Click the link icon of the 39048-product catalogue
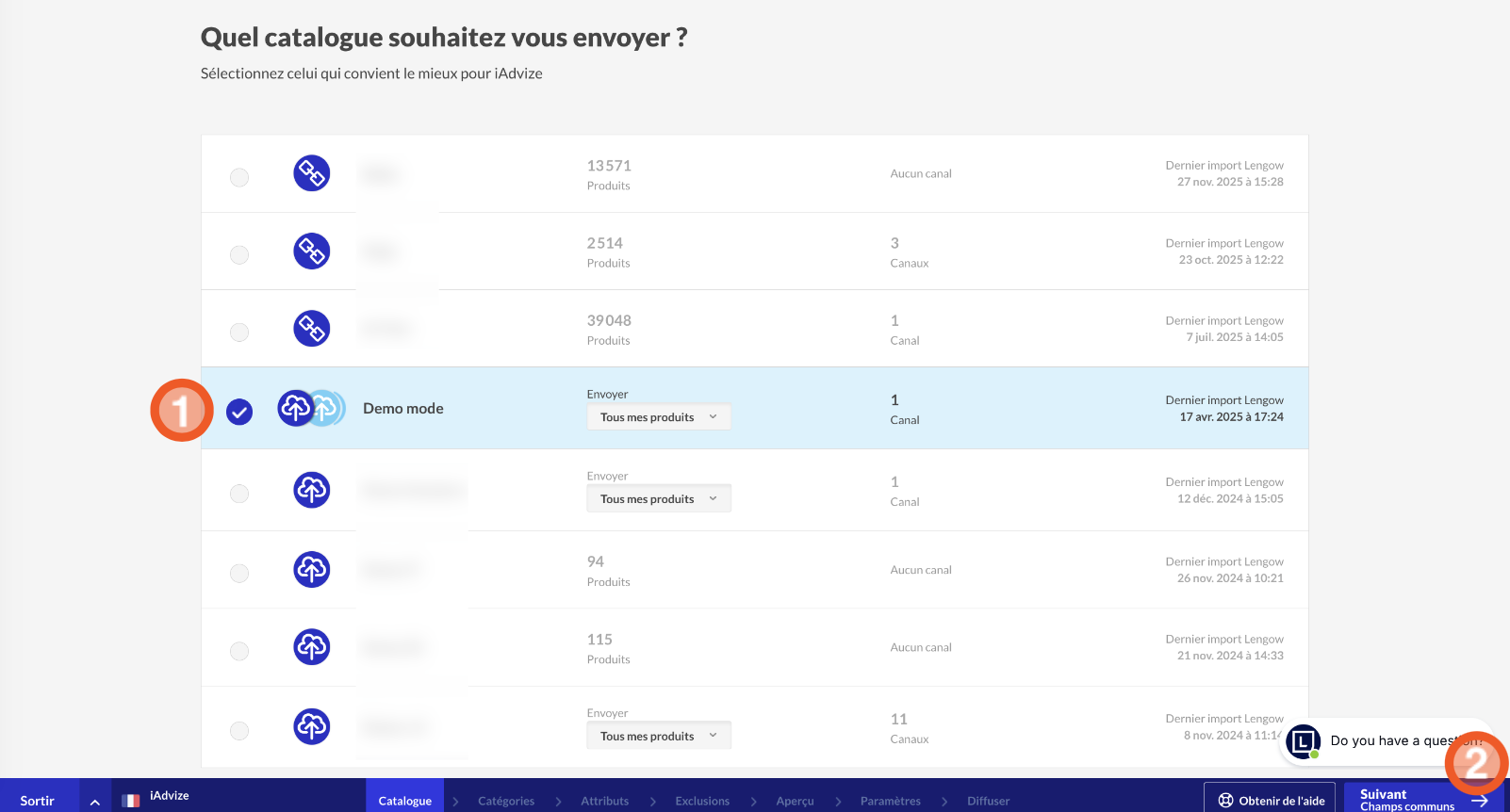The height and width of the screenshot is (812, 1510). point(311,329)
